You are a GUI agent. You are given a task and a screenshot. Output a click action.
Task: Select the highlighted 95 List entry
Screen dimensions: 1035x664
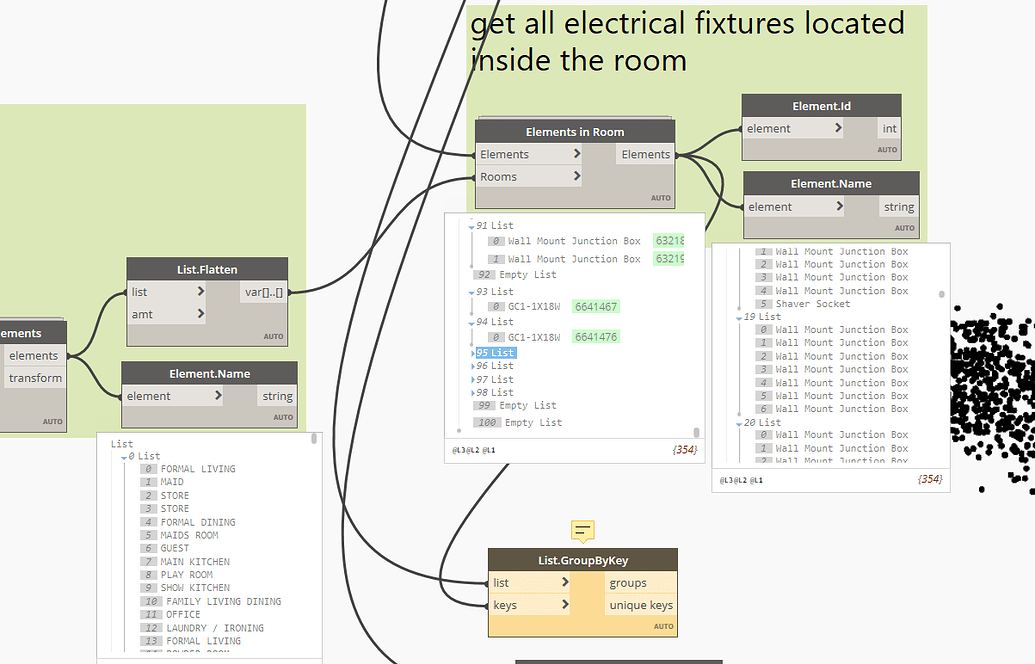tap(494, 352)
